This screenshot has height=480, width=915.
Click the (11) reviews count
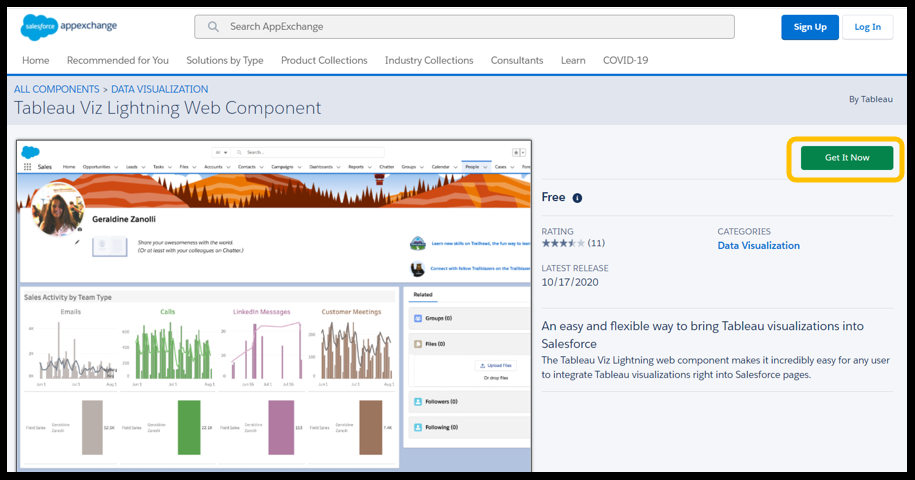[x=596, y=243]
